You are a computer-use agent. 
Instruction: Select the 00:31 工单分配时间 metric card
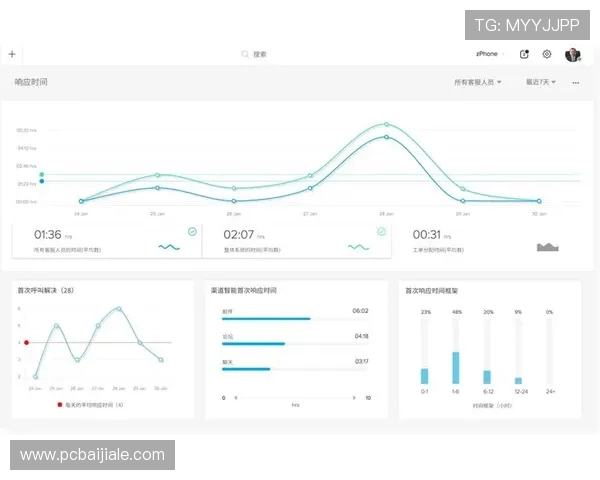tap(485, 241)
